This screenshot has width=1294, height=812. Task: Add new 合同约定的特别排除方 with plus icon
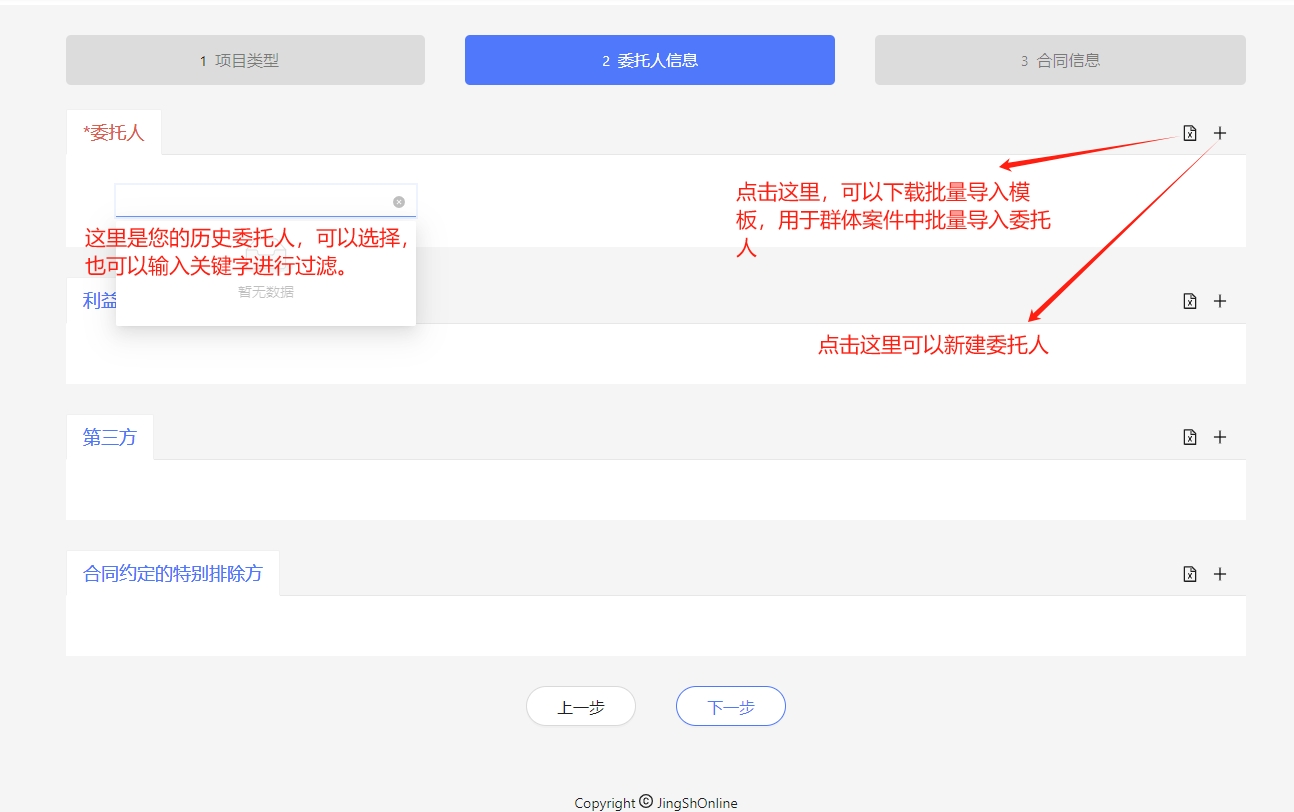pyautogui.click(x=1219, y=574)
